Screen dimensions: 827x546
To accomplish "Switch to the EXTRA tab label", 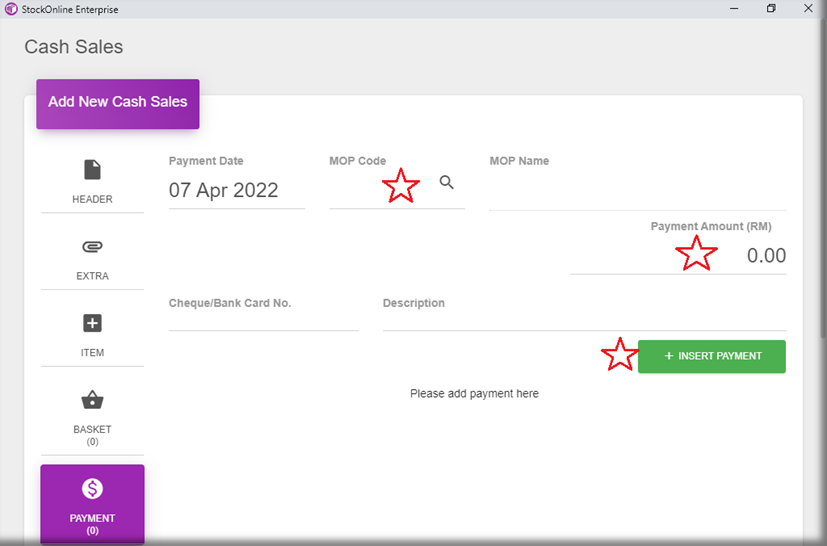I will [x=92, y=276].
